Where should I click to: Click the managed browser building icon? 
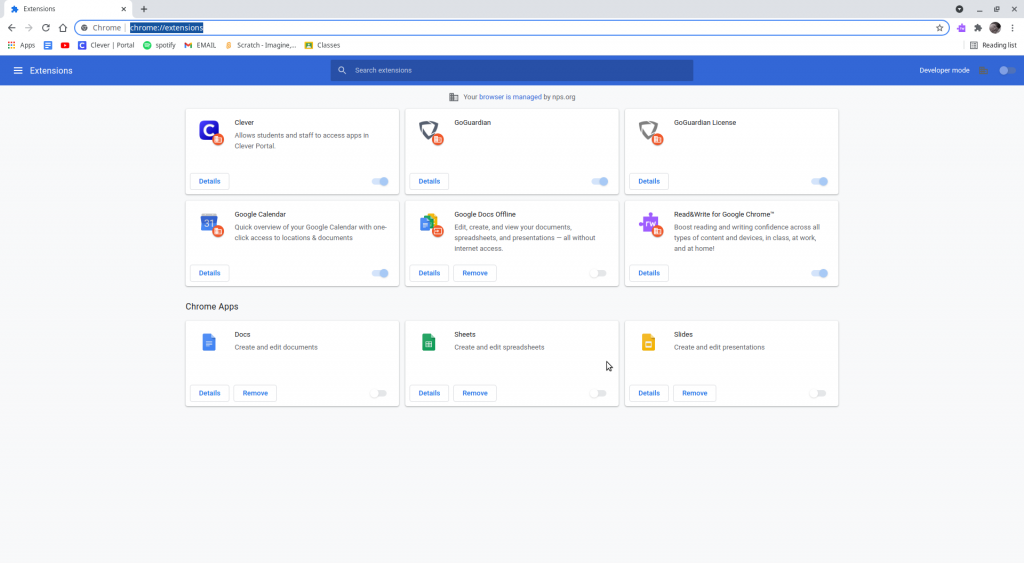click(453, 97)
